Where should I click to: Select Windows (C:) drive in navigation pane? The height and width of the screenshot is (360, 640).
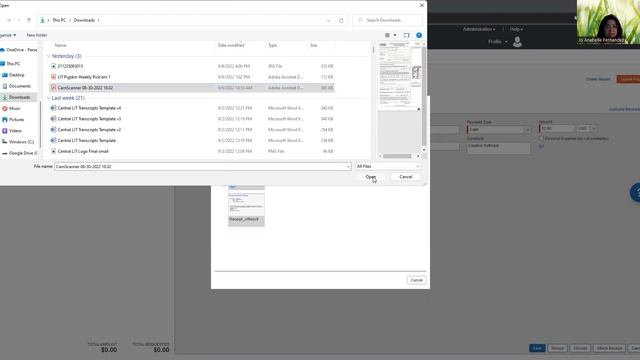point(21,142)
